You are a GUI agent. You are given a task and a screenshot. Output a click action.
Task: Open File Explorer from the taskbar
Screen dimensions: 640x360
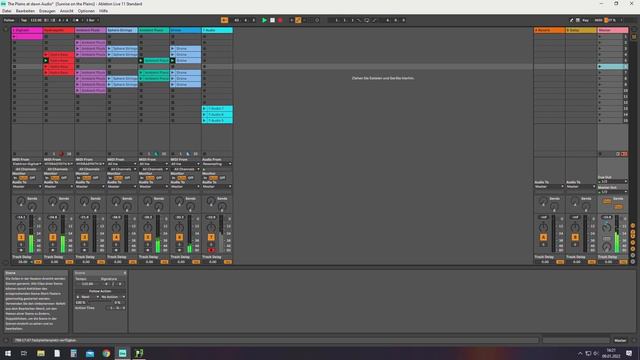41,353
